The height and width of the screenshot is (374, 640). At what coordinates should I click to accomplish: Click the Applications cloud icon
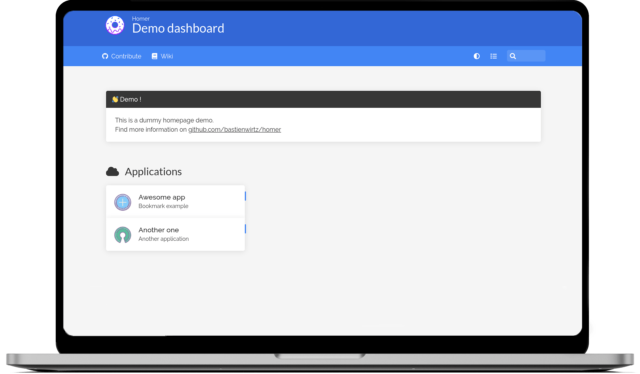point(112,171)
